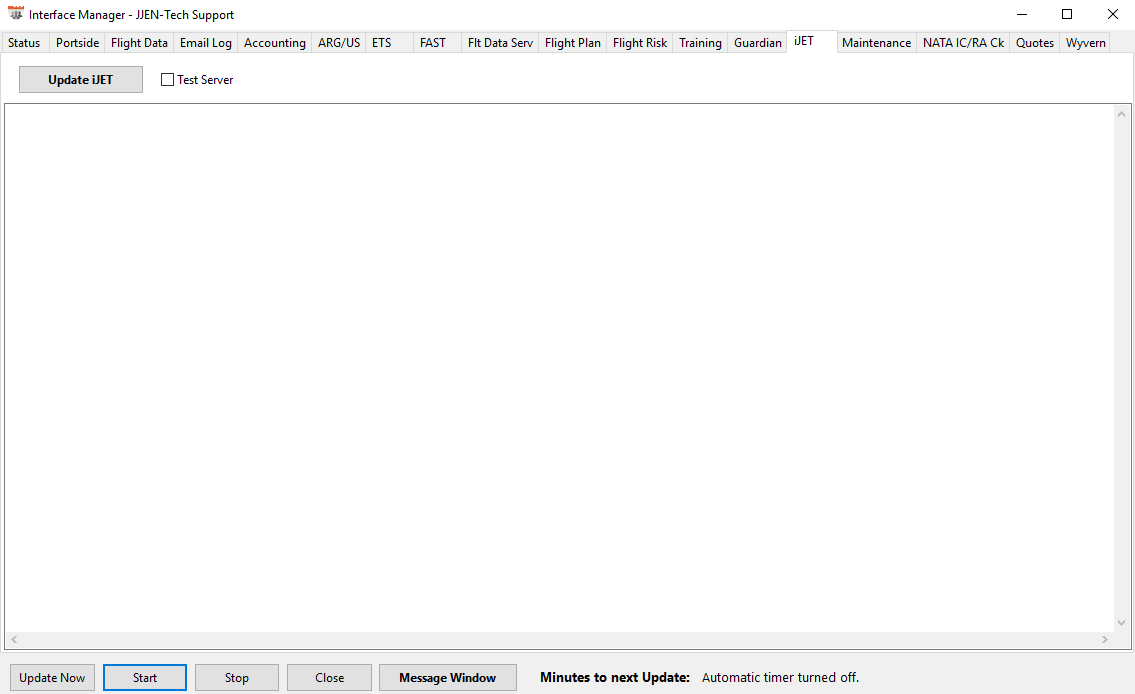
Task: Click the horizontal scrollbar right arrow
Action: tap(1105, 639)
